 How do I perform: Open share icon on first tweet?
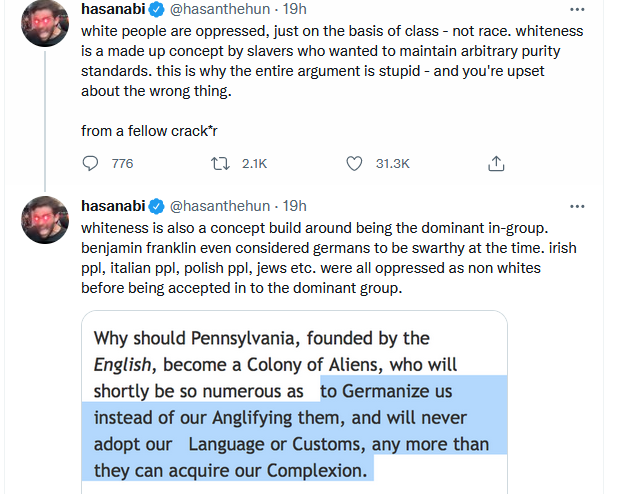[x=496, y=163]
